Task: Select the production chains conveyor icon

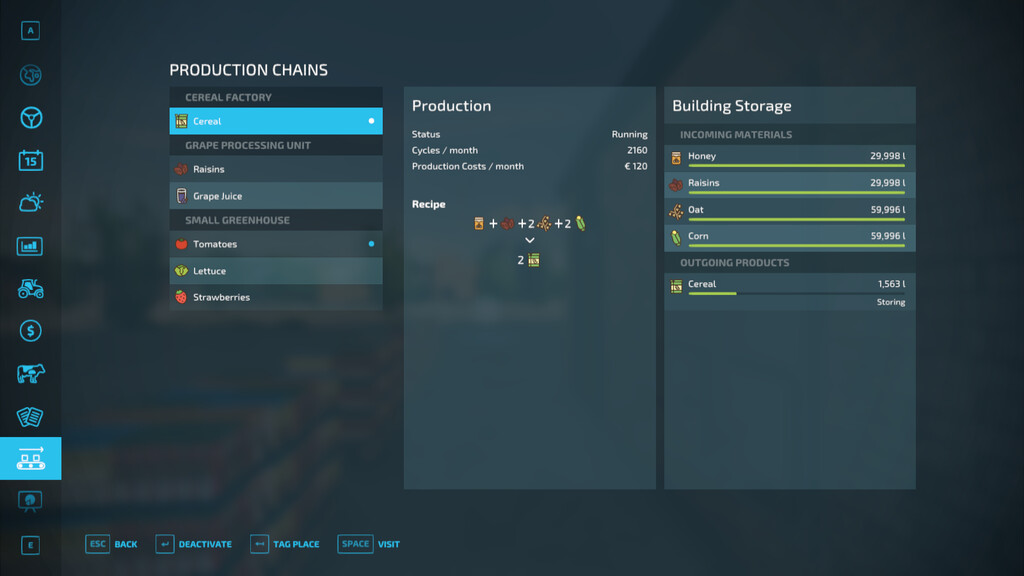Action: coord(30,459)
